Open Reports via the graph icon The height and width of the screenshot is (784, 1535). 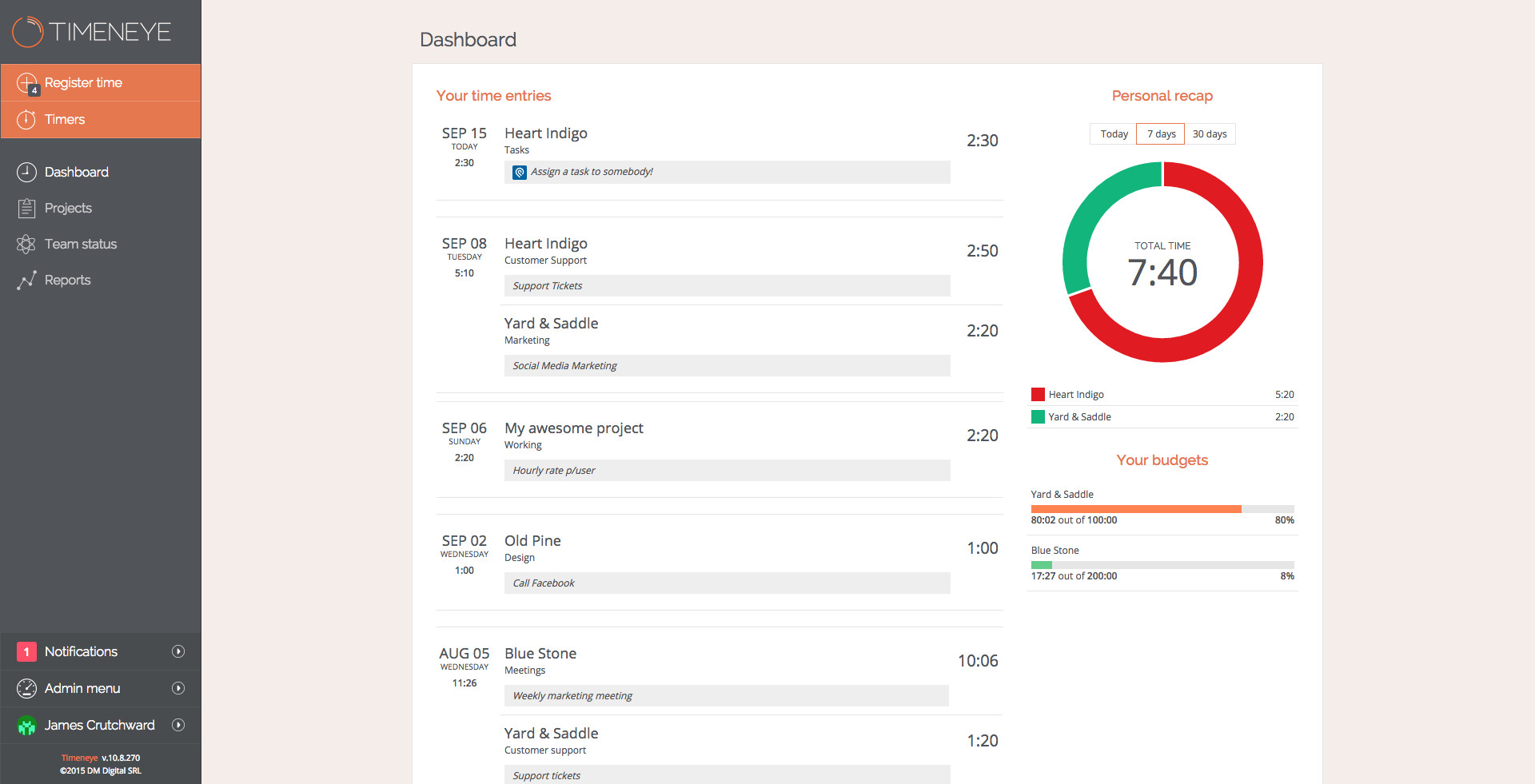[x=26, y=280]
